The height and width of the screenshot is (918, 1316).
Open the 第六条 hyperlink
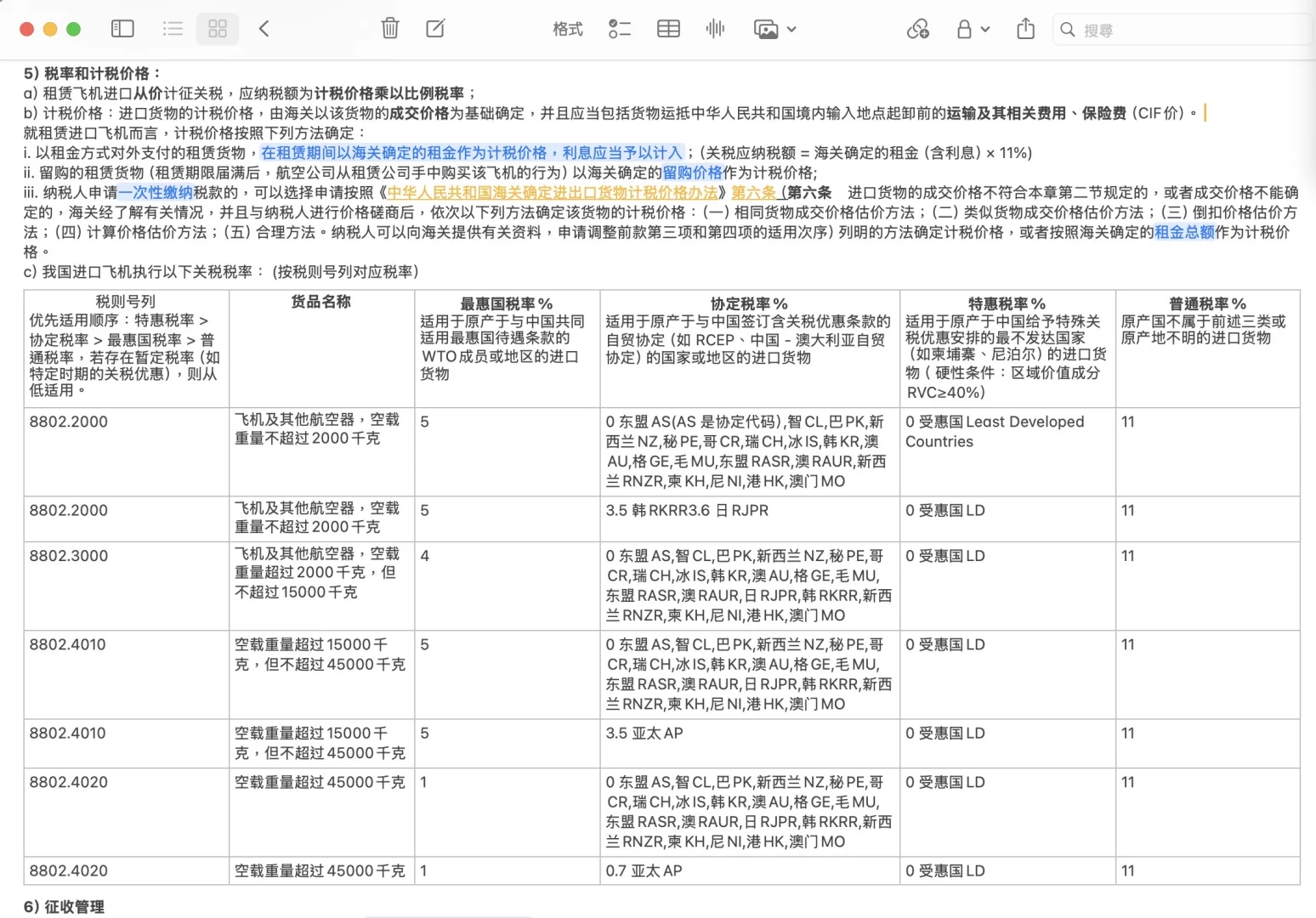(x=752, y=193)
